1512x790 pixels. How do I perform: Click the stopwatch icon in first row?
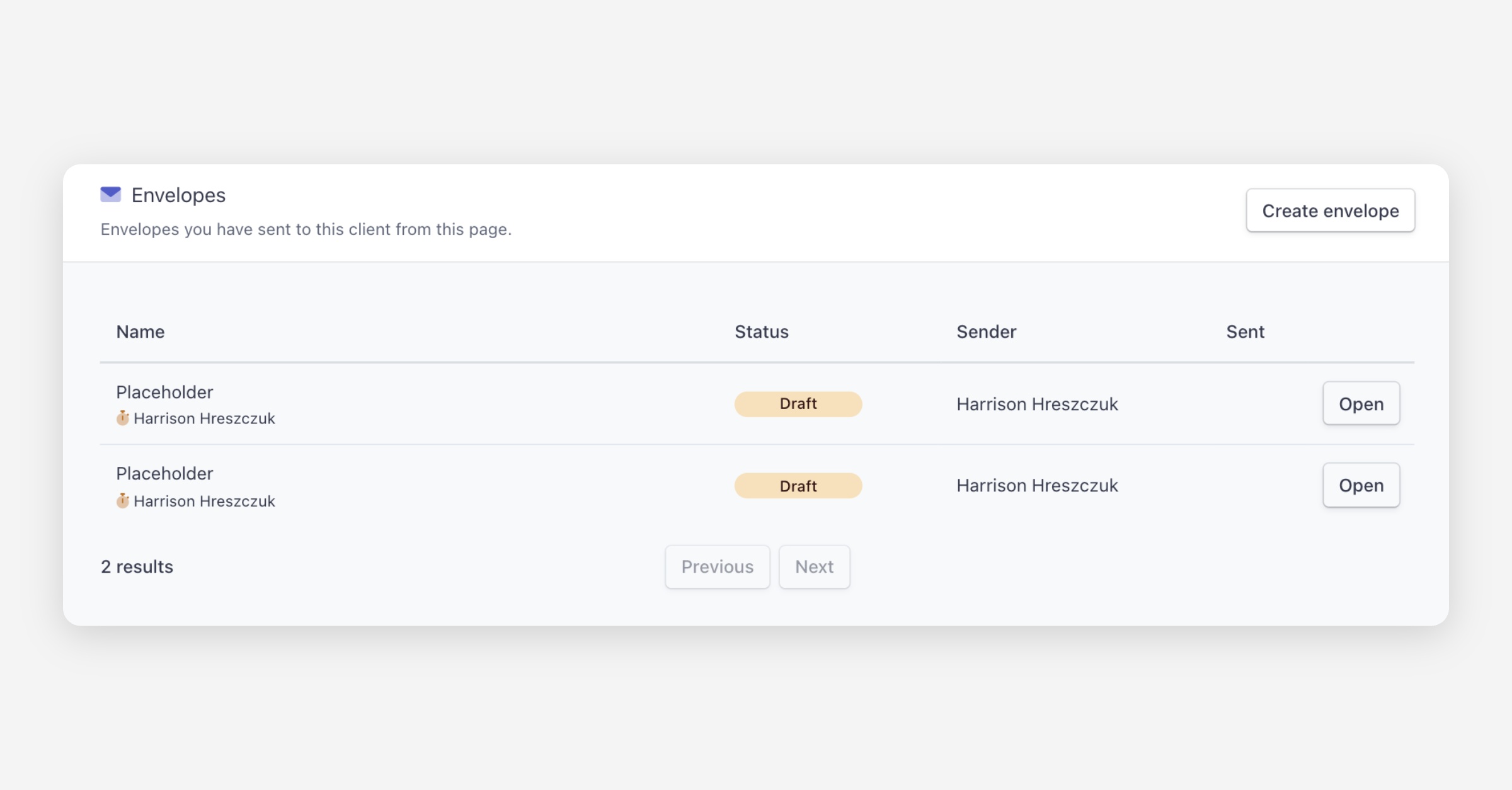(x=123, y=418)
